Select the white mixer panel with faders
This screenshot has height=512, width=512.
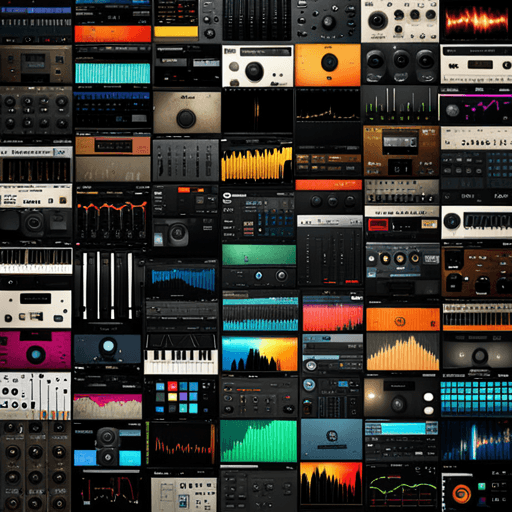click(x=35, y=396)
